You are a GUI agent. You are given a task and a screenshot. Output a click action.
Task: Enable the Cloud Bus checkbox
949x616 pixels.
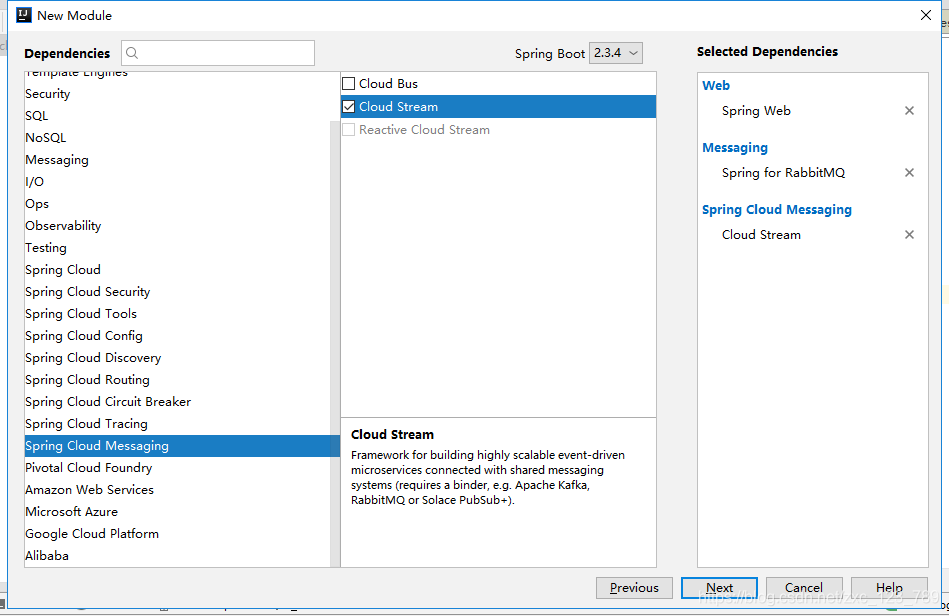pos(349,84)
